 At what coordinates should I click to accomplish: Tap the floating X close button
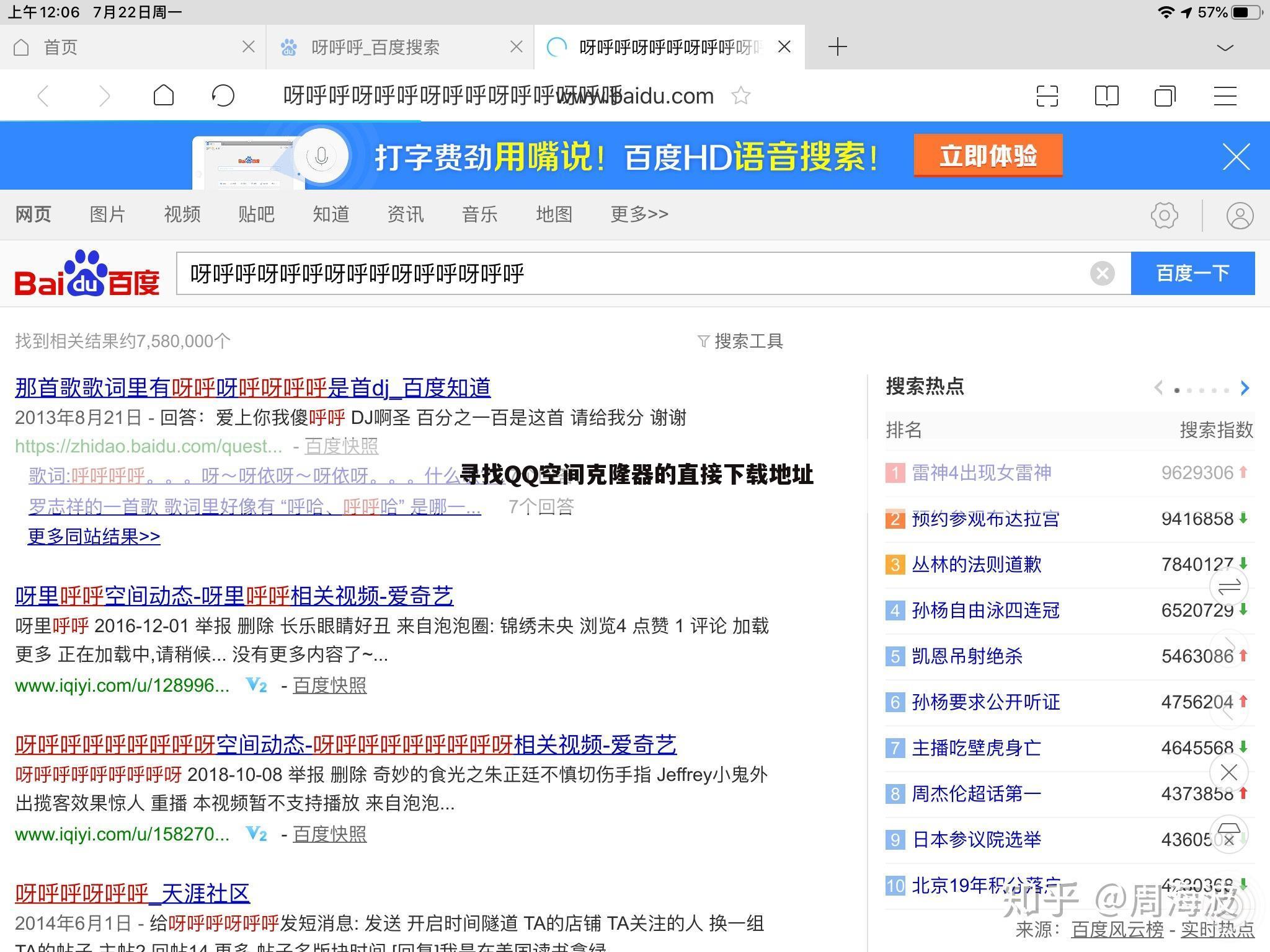coord(1228,772)
